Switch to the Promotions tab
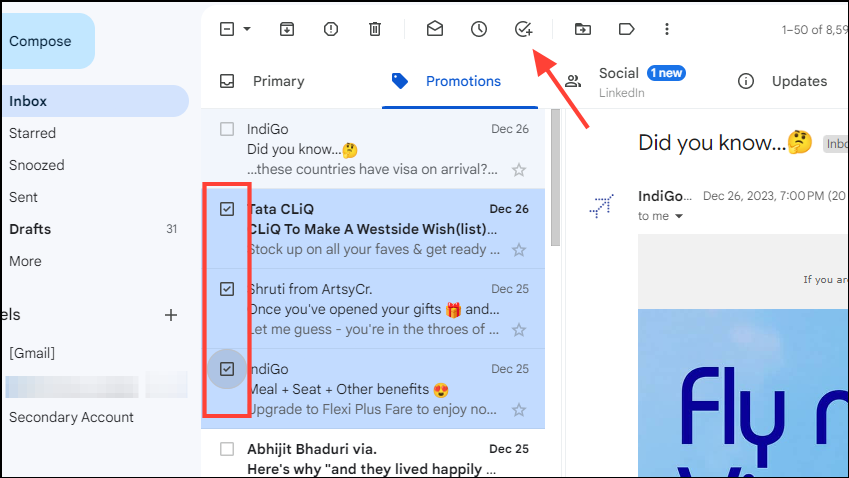 [x=460, y=81]
